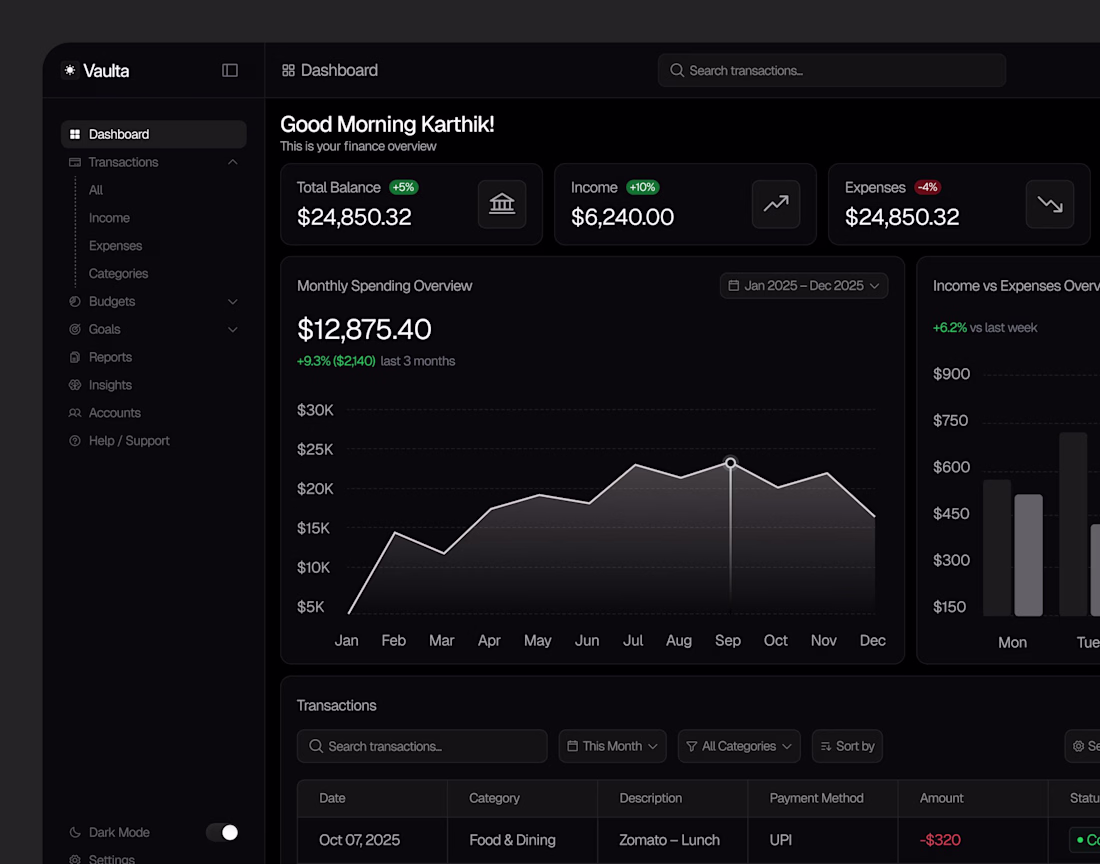Expand the Budgets submenu chevron
This screenshot has height=864, width=1100.
[233, 302]
